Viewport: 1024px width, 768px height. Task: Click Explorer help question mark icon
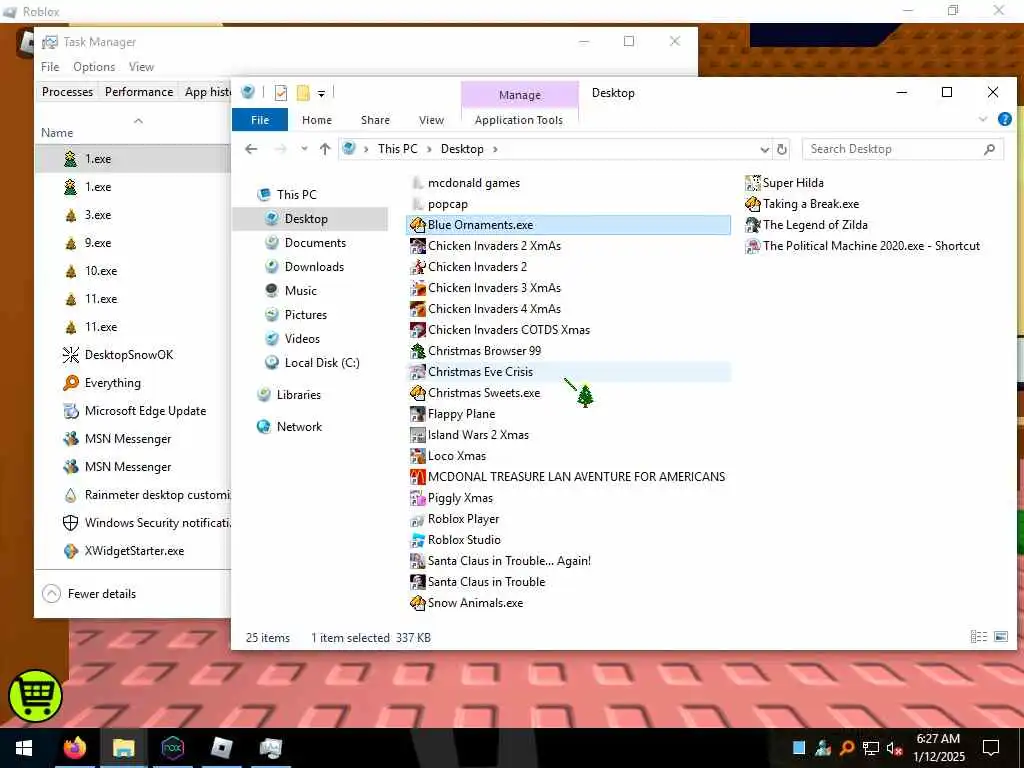1004,119
